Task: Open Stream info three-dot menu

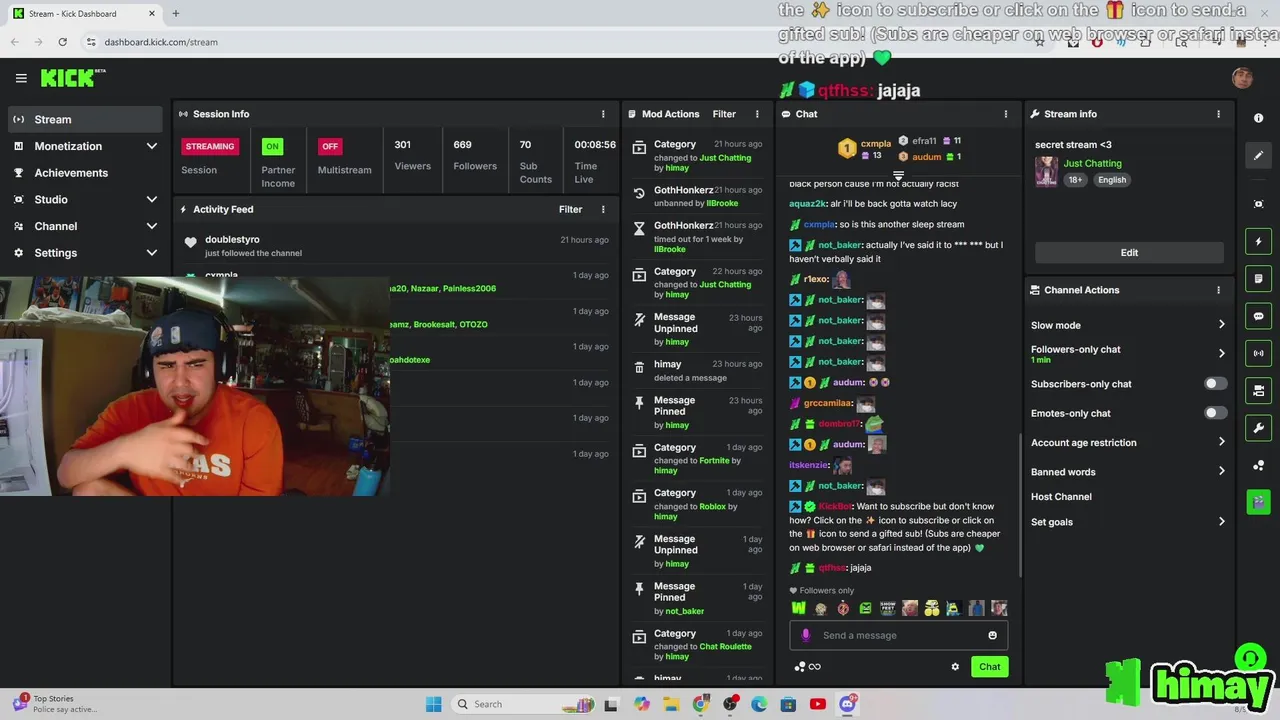Action: coord(1218,114)
